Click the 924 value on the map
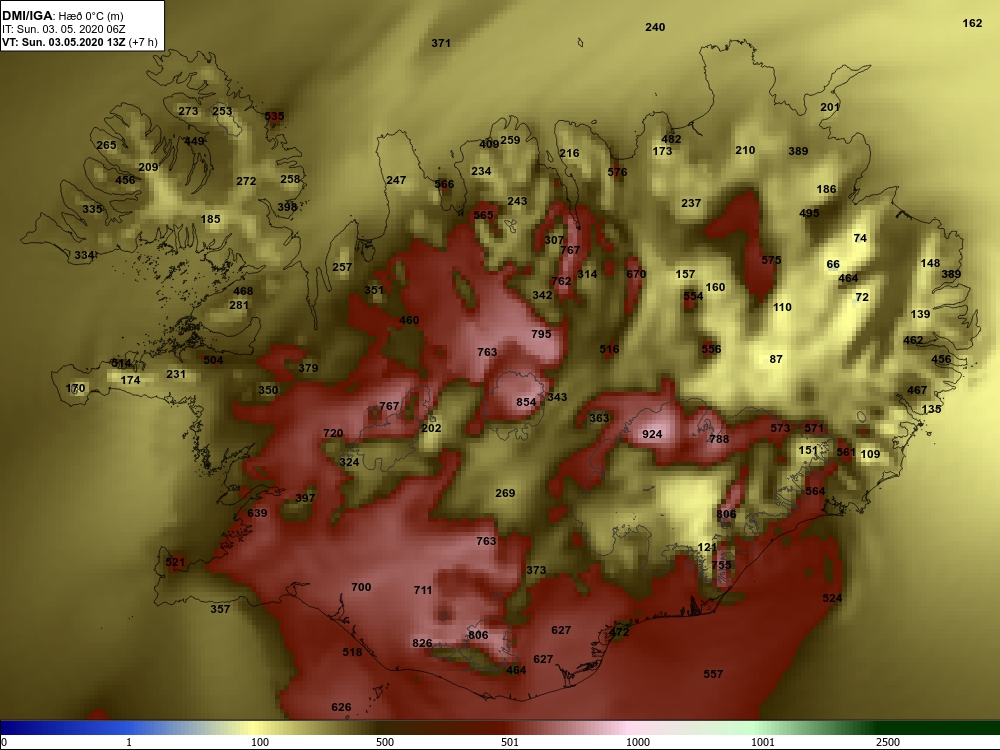 click(652, 434)
